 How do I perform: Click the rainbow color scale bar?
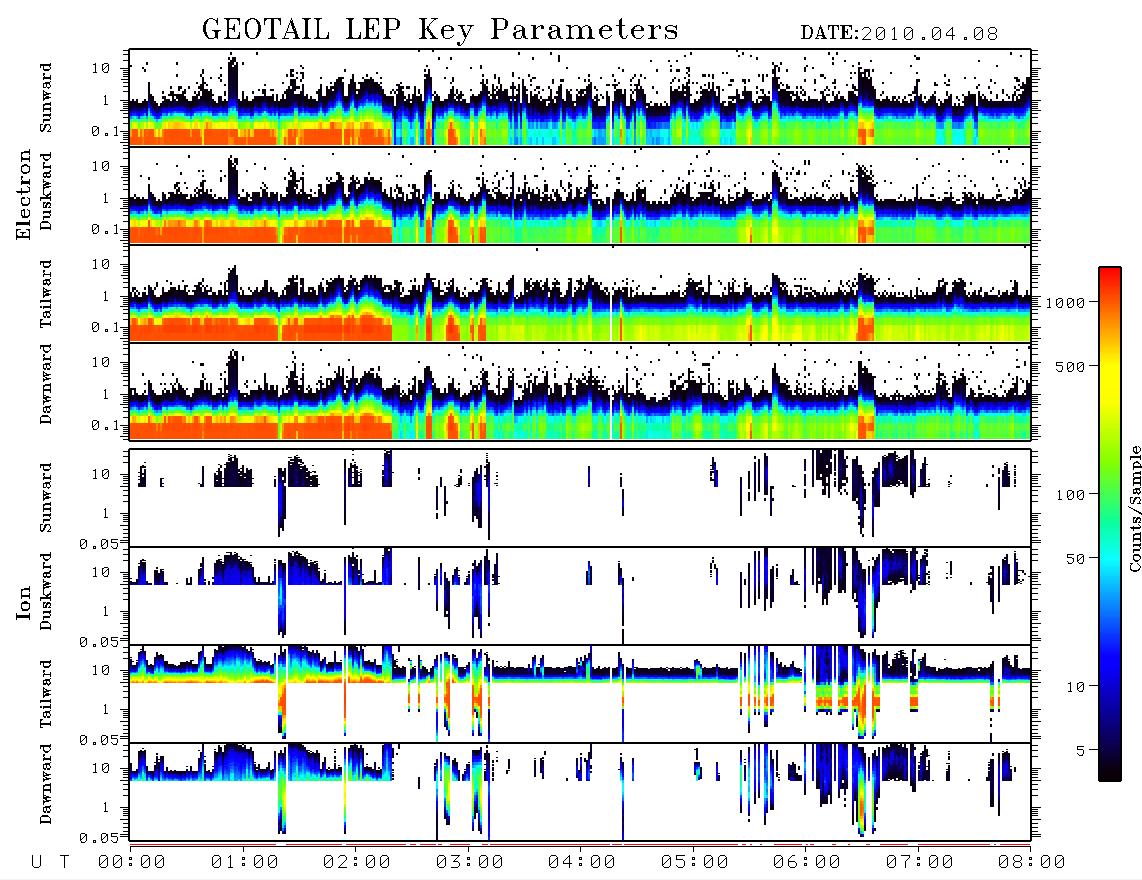[x=1110, y=525]
